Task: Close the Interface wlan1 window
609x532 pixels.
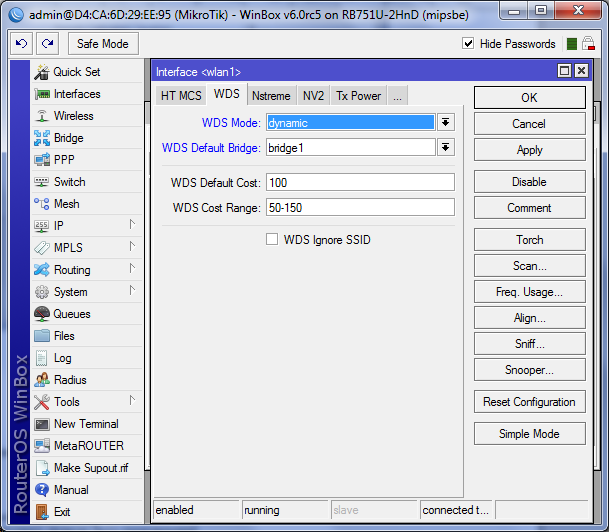Action: 581,71
